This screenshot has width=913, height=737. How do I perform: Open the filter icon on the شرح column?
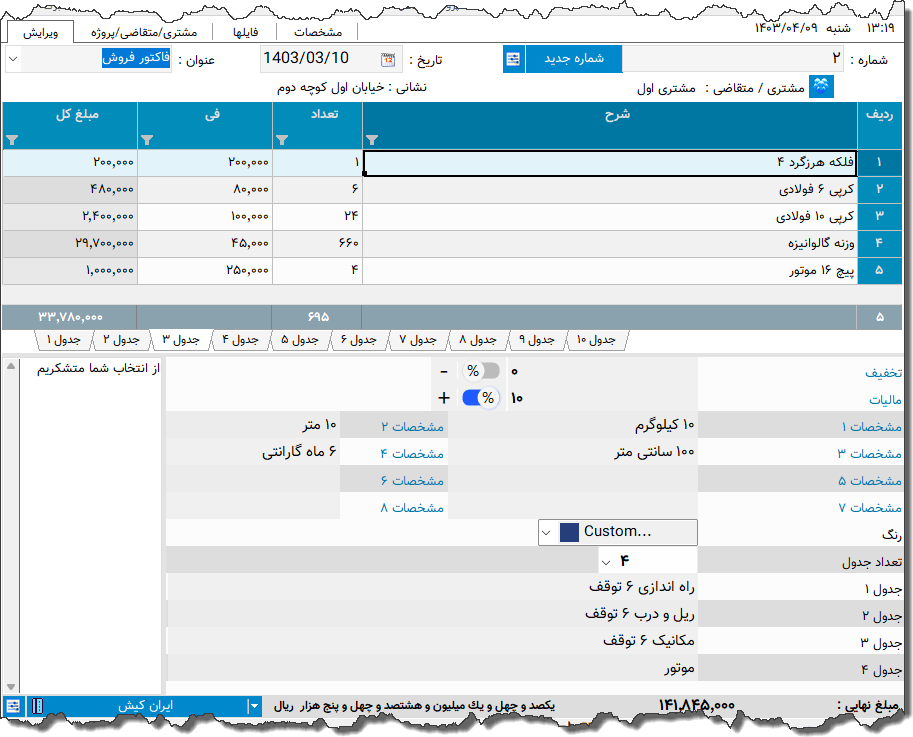(373, 140)
